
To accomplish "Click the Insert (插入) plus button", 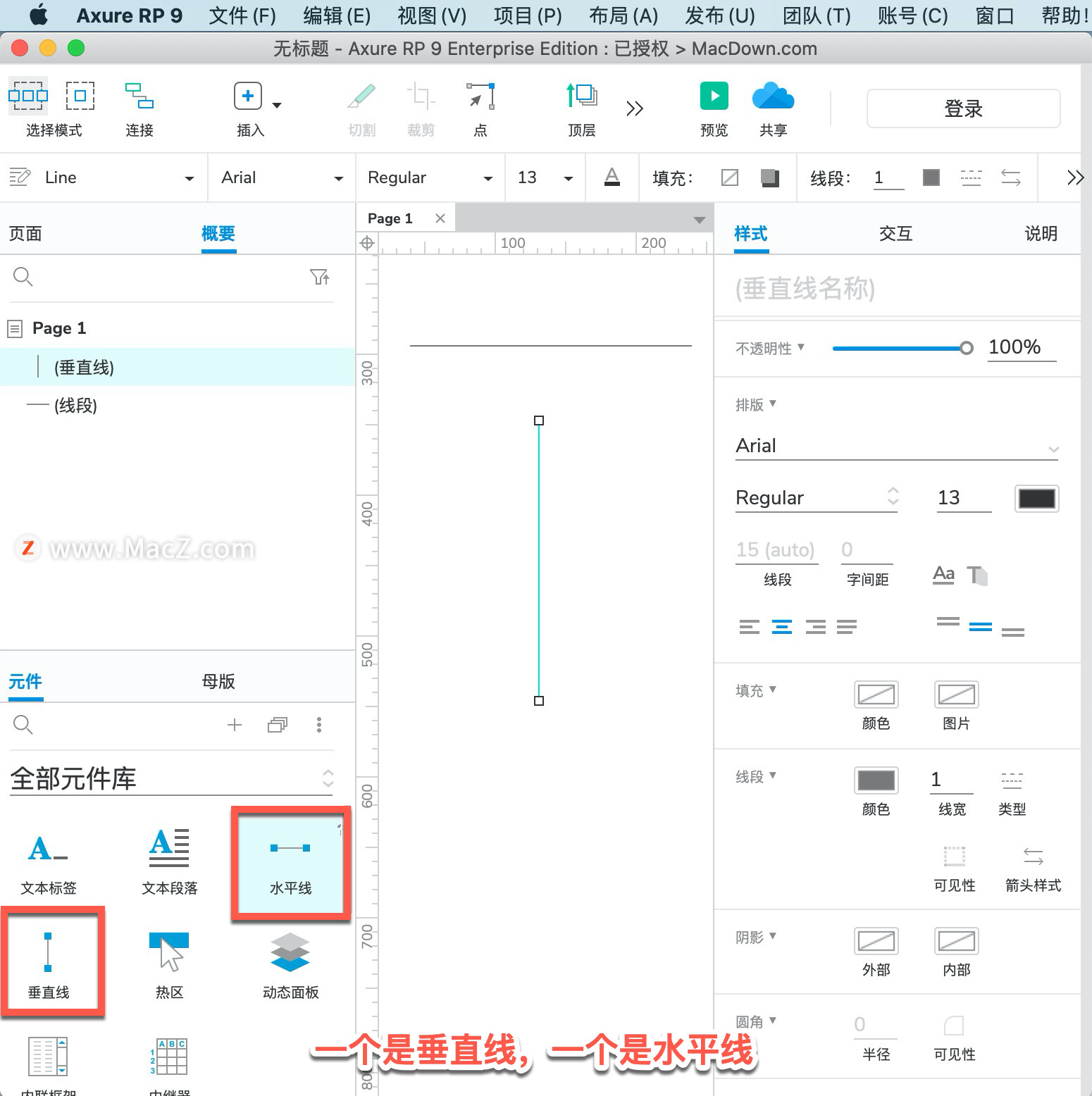I will [x=248, y=96].
